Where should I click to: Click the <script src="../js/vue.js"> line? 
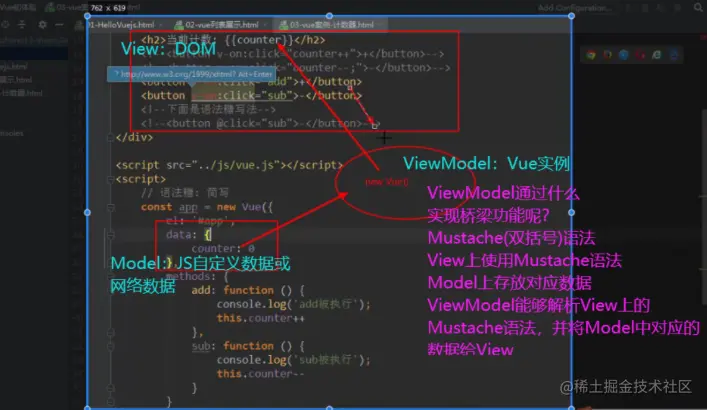point(229,165)
